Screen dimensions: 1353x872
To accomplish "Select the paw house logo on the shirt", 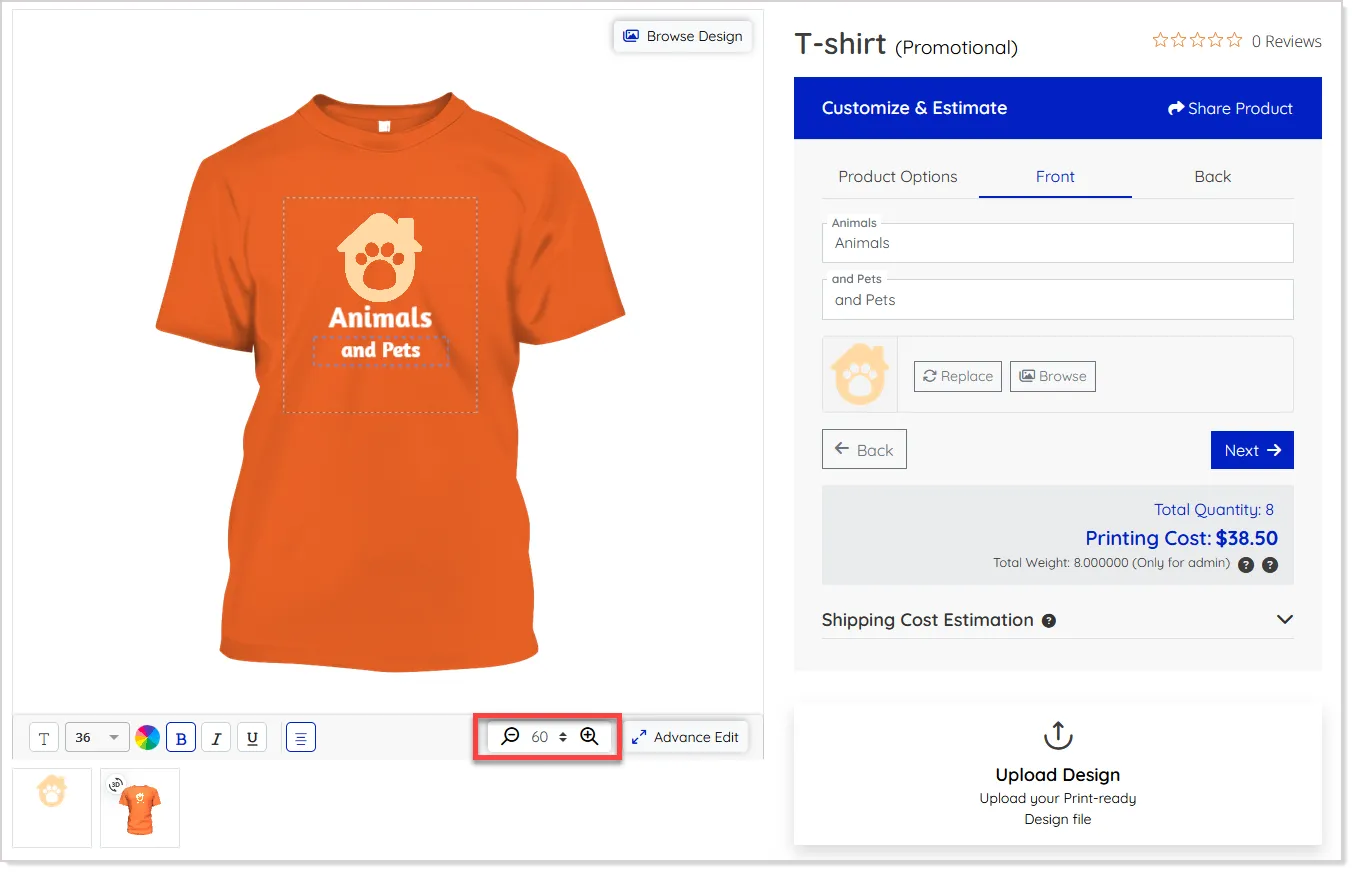I will pos(381,258).
